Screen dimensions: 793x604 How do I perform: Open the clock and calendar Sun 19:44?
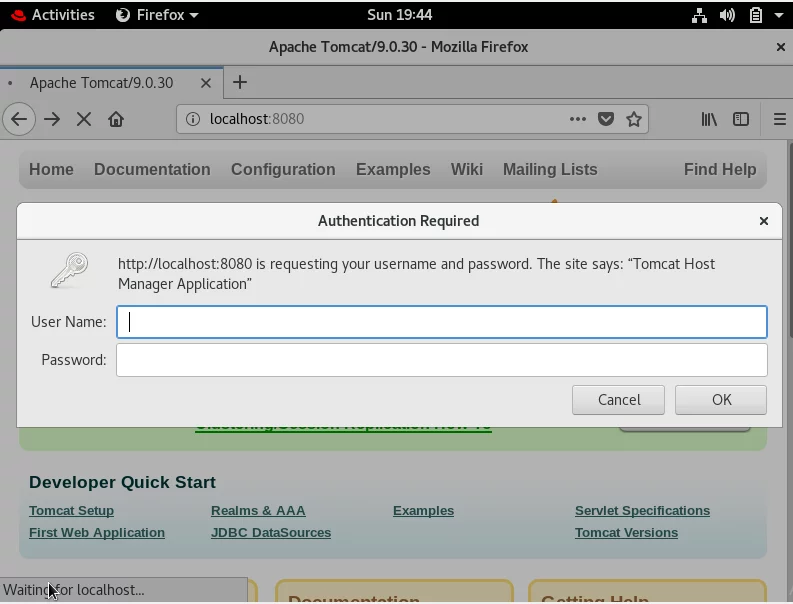(x=400, y=15)
